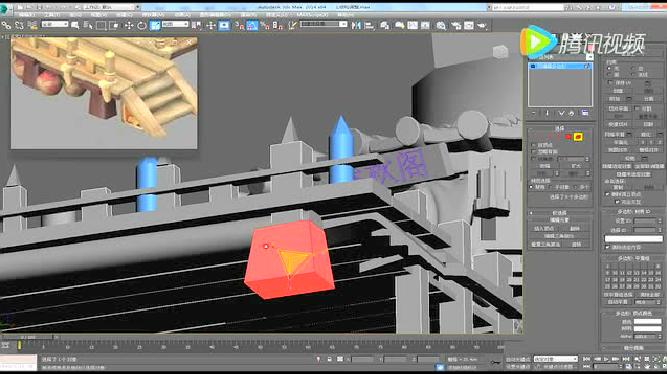Click the highlighted Select and Scale tool
Screen dimensions: 667x374
pyautogui.click(x=155, y=26)
